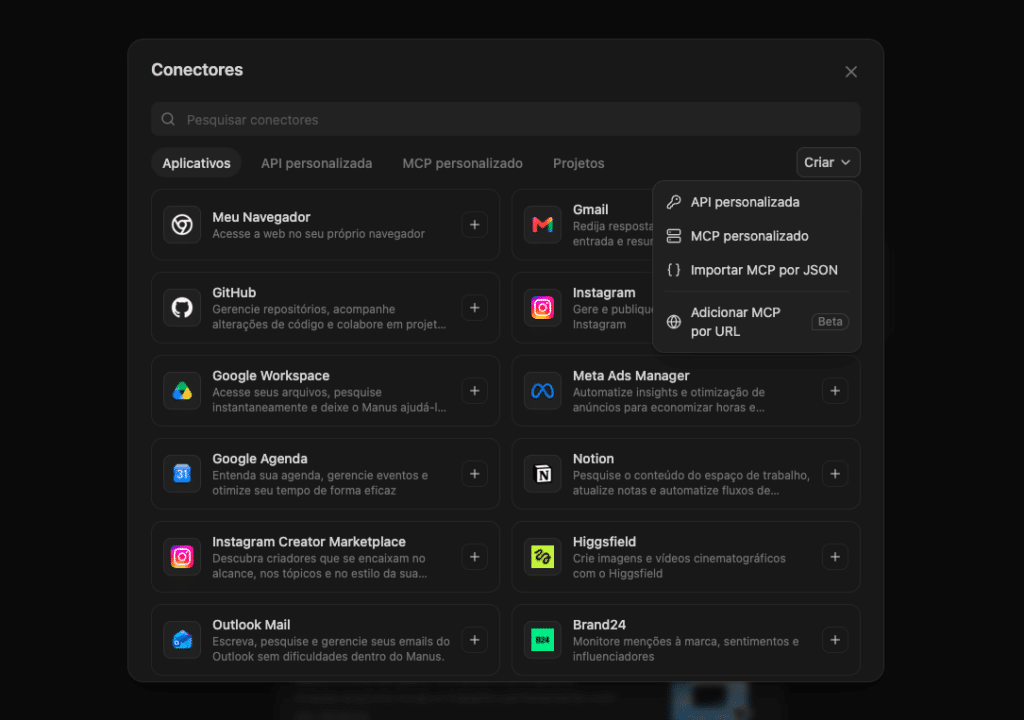
Task: Add Google Workspace connector with plus
Action: [x=475, y=391]
